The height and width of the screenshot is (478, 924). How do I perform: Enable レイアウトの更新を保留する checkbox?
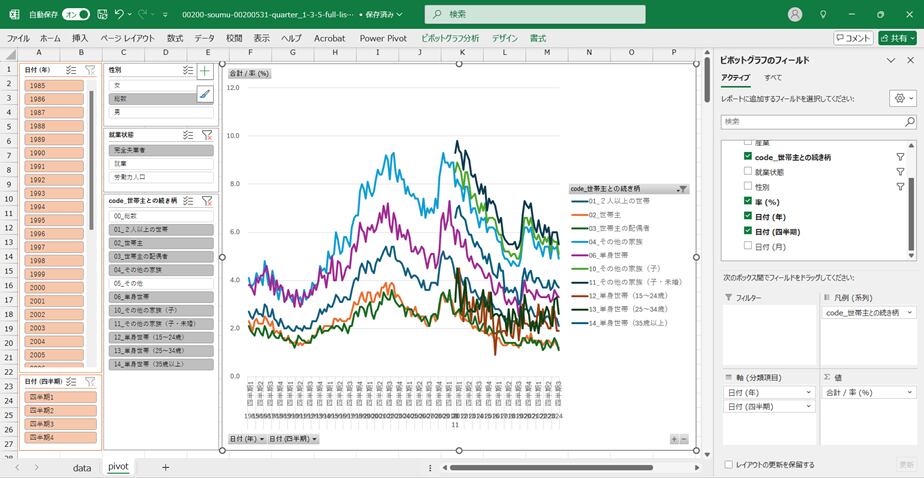point(728,464)
